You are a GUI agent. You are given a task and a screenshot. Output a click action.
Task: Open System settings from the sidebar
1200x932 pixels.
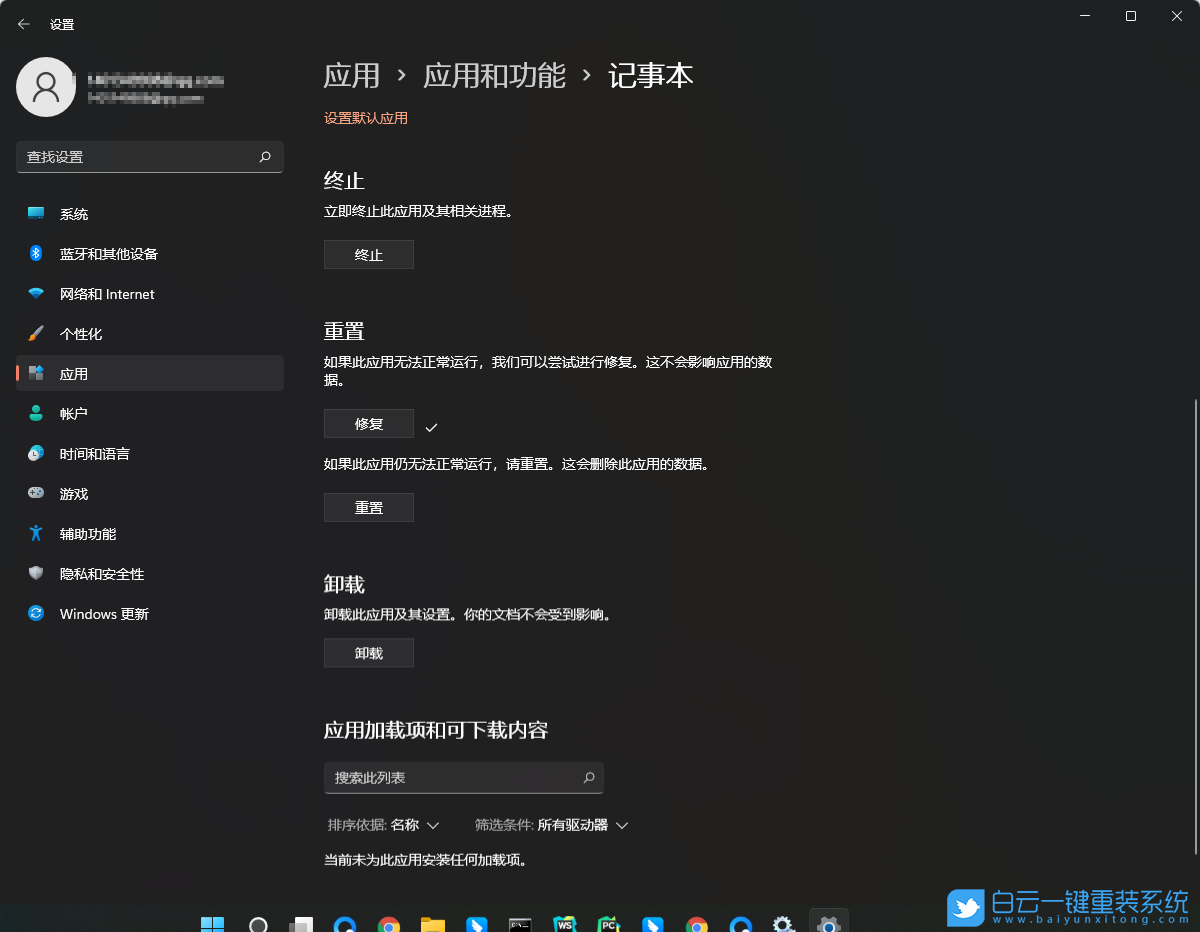pyautogui.click(x=70, y=213)
